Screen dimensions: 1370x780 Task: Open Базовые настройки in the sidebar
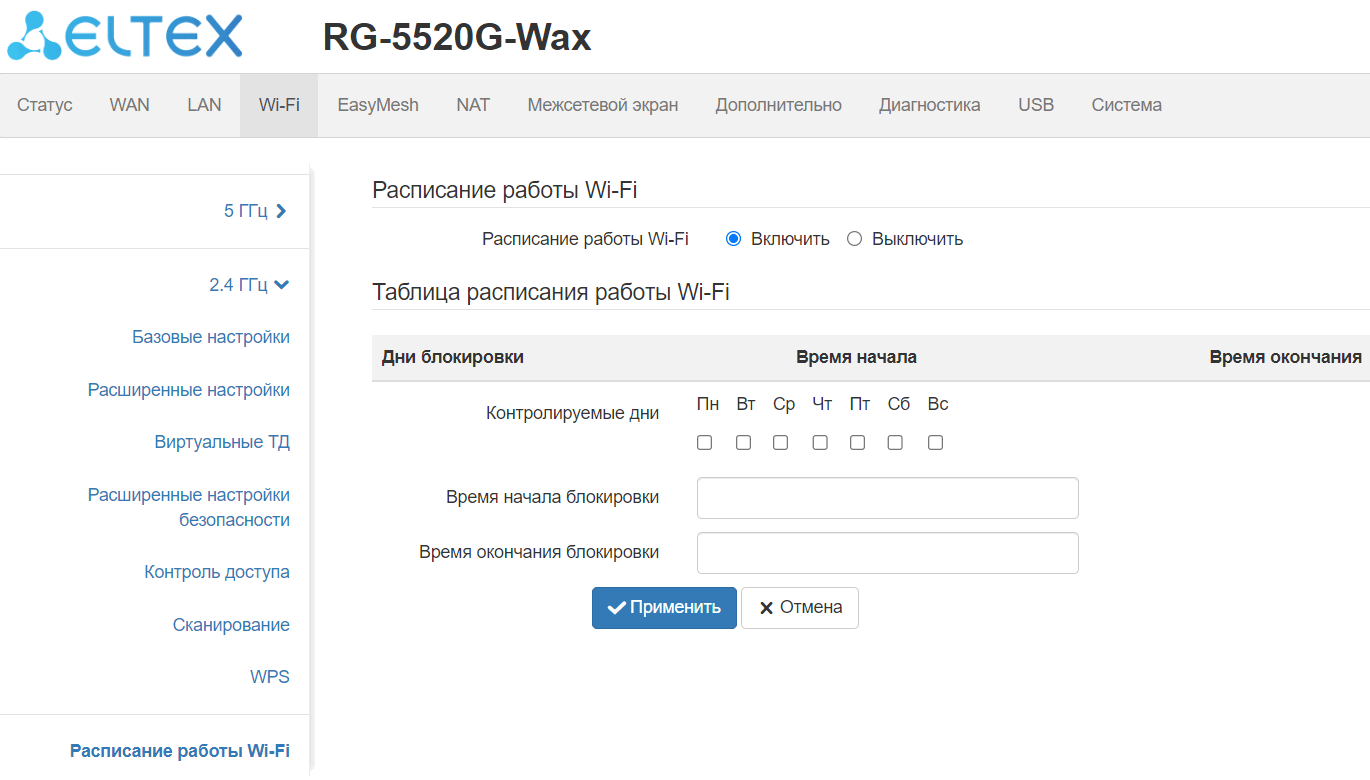click(x=211, y=337)
